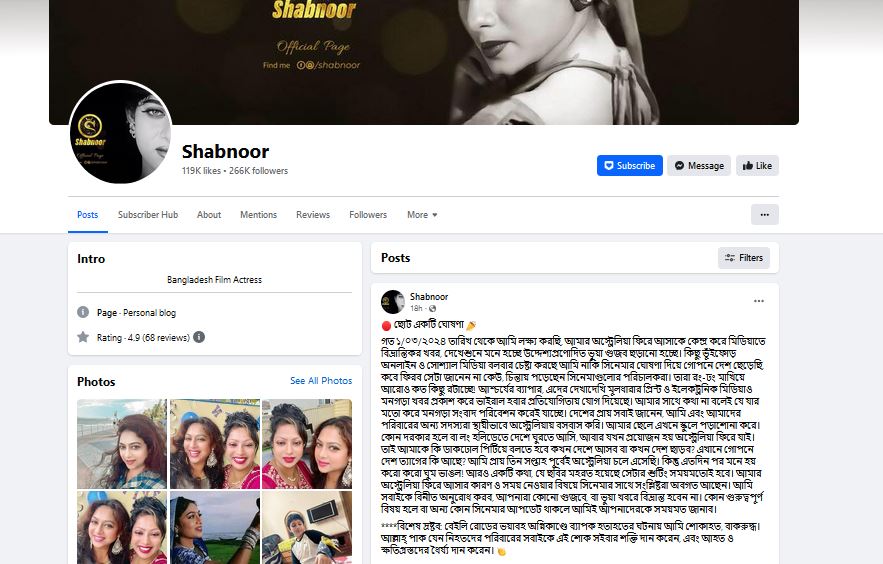
Task: Open the About tab
Action: [209, 214]
